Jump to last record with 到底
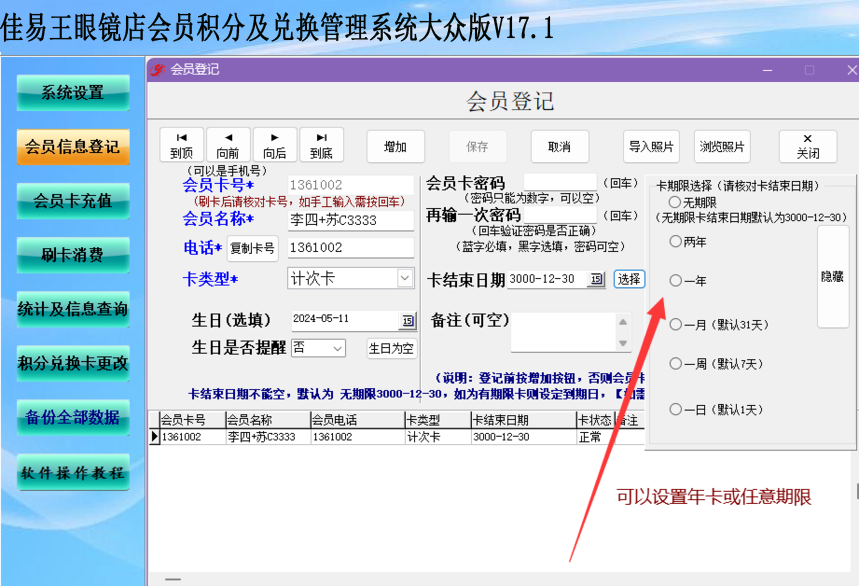Image resolution: width=859 pixels, height=586 pixels. (x=322, y=145)
